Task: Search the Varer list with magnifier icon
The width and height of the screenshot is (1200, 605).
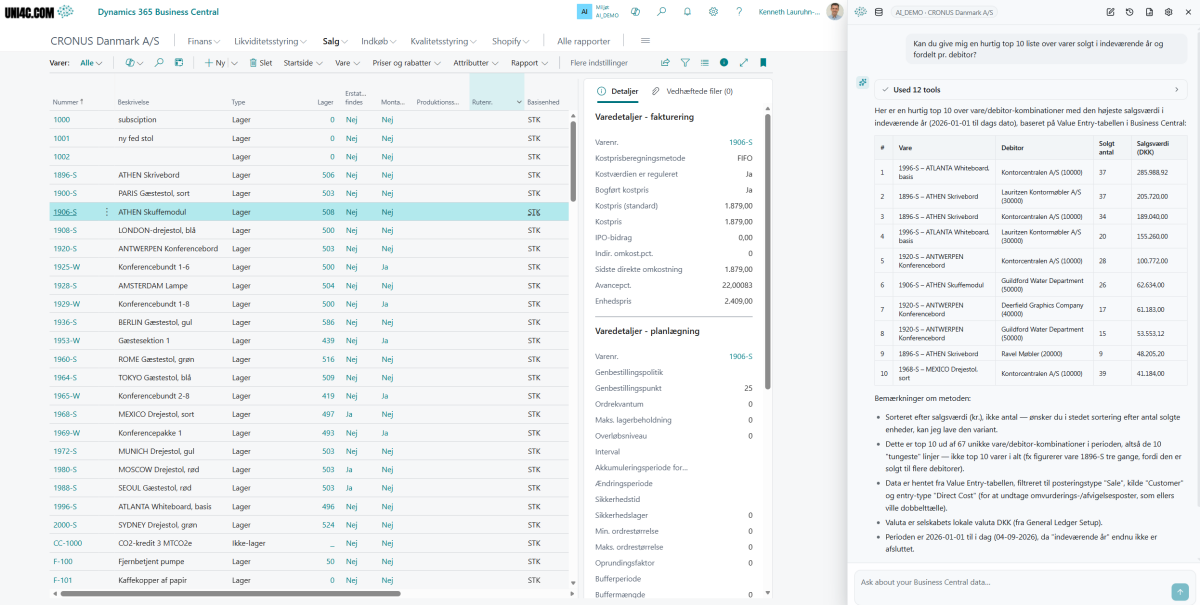Action: click(158, 62)
